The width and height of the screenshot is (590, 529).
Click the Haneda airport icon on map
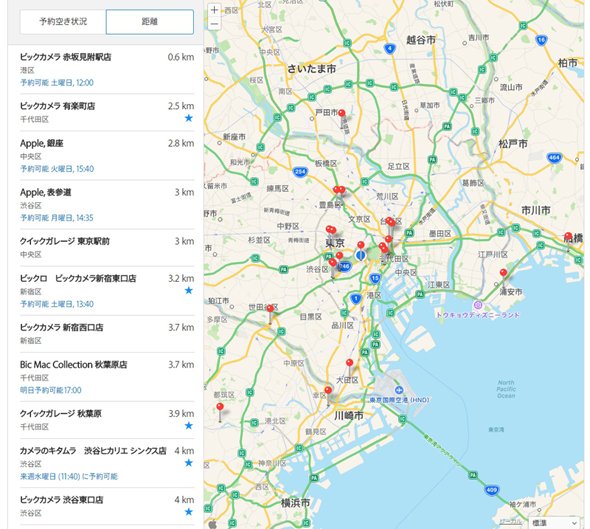point(398,390)
